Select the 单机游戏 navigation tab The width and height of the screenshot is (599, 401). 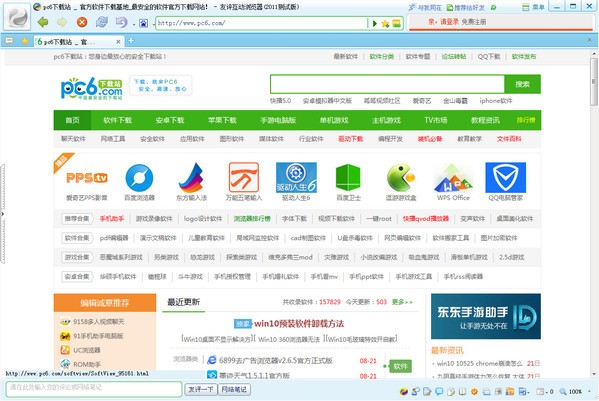pos(334,120)
